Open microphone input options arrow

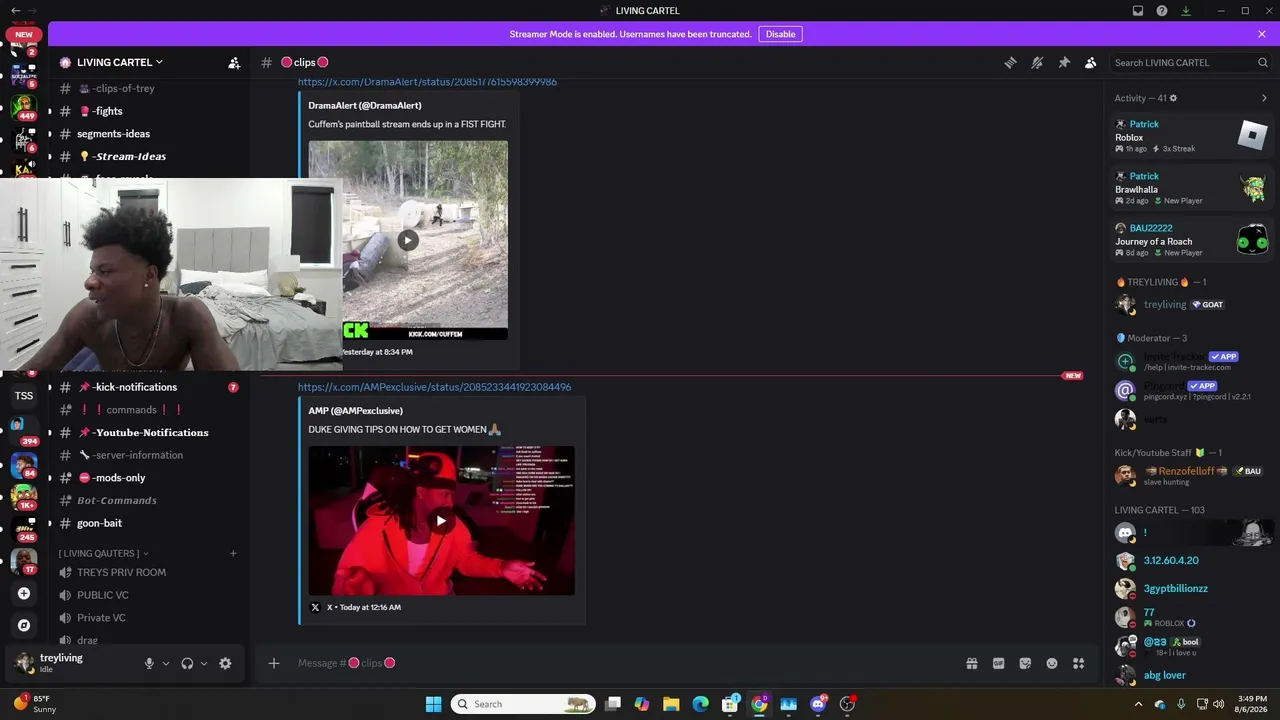coord(166,663)
